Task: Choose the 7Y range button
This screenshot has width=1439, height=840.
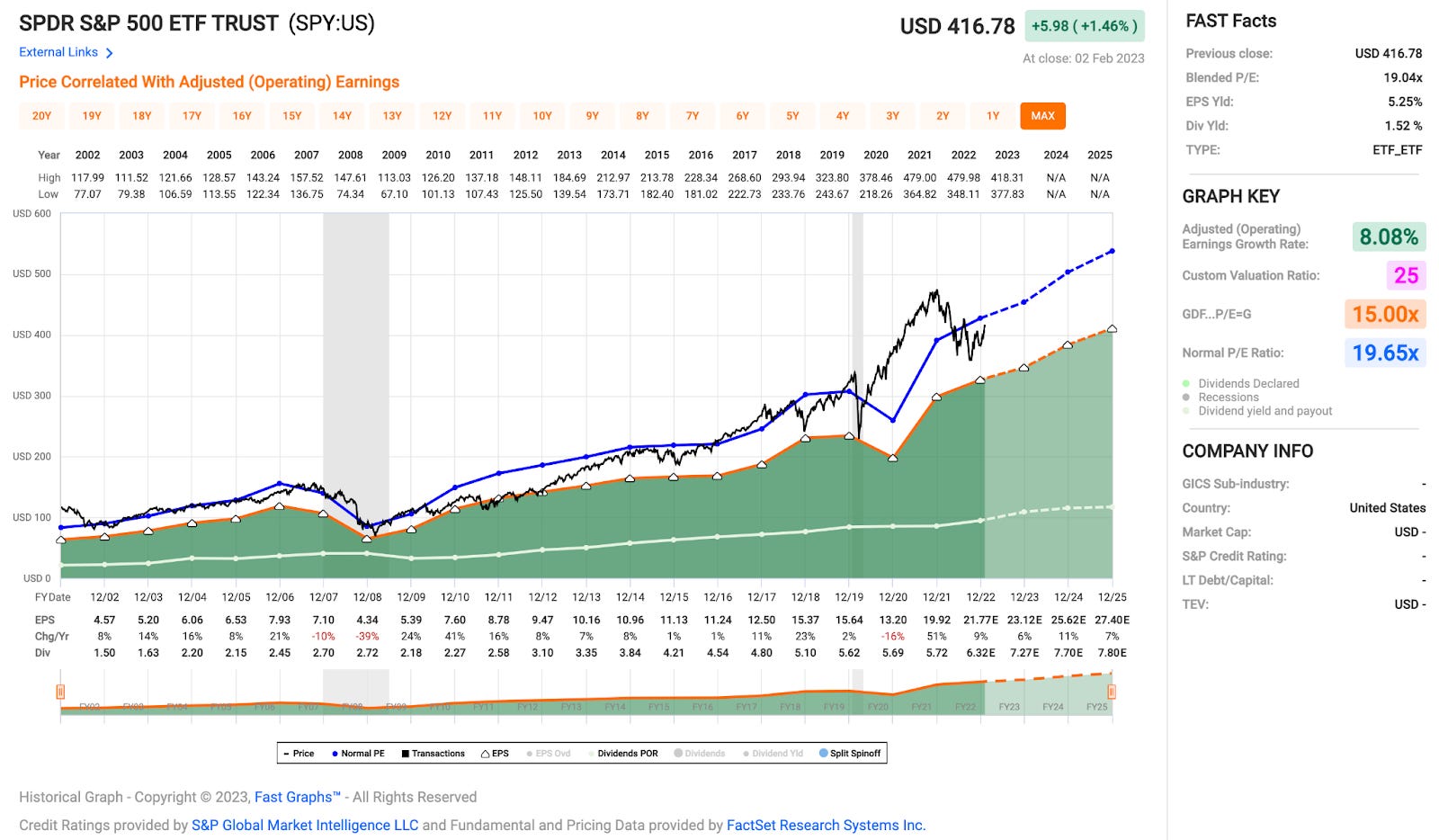Action: 693,116
